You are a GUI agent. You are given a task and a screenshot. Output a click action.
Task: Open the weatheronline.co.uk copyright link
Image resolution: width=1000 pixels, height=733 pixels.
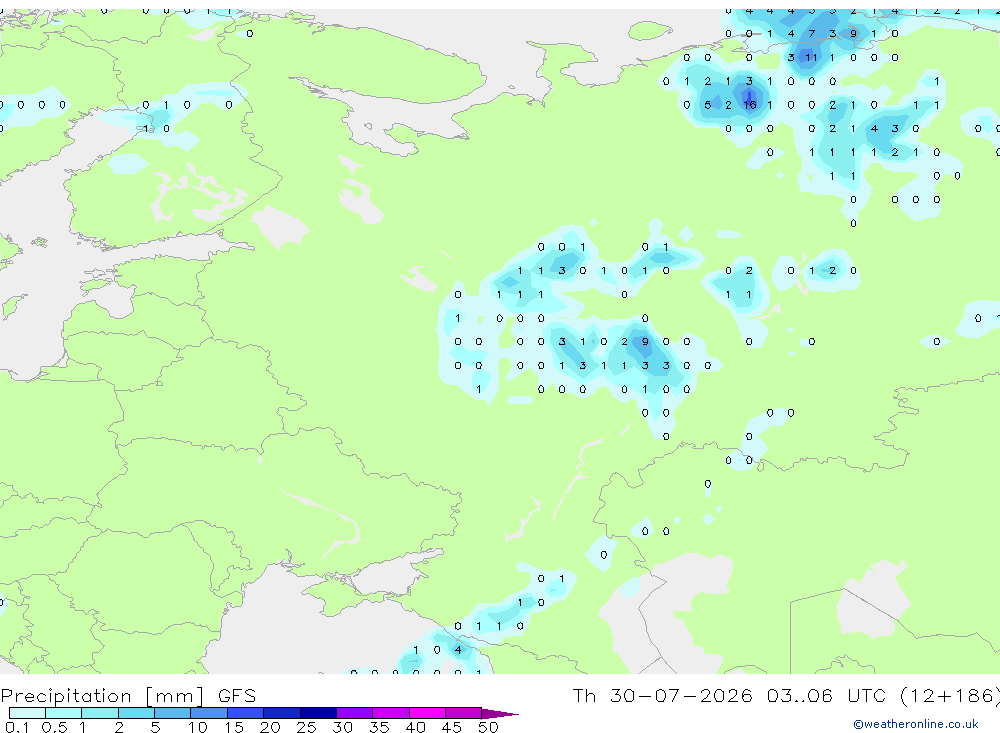pos(916,724)
